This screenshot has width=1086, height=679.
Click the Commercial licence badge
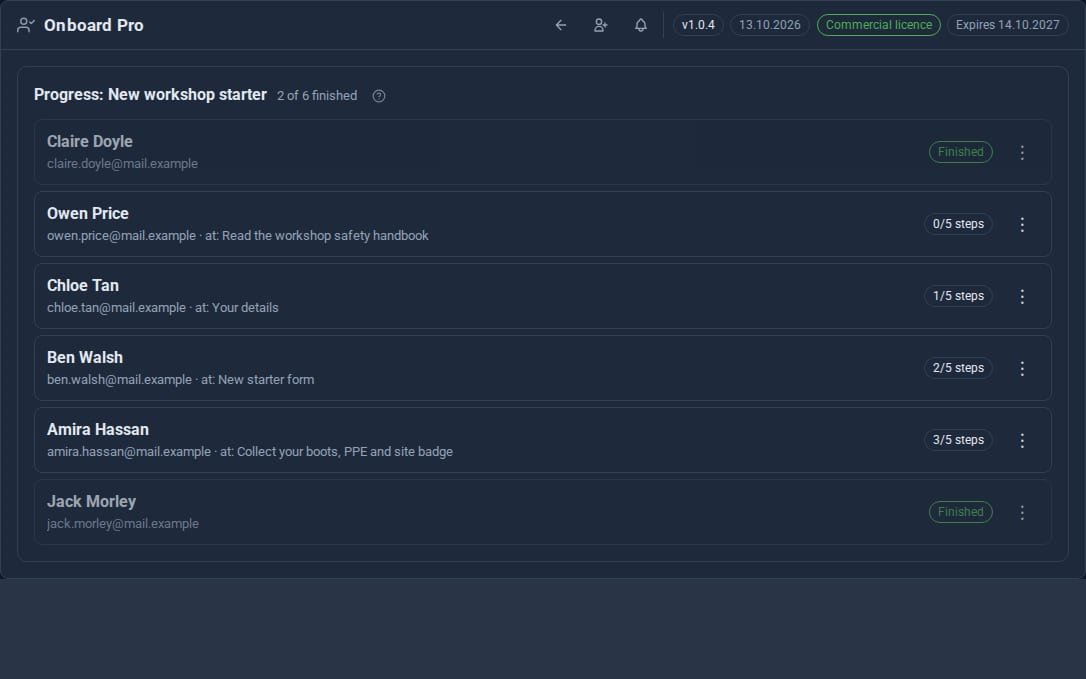click(x=879, y=25)
